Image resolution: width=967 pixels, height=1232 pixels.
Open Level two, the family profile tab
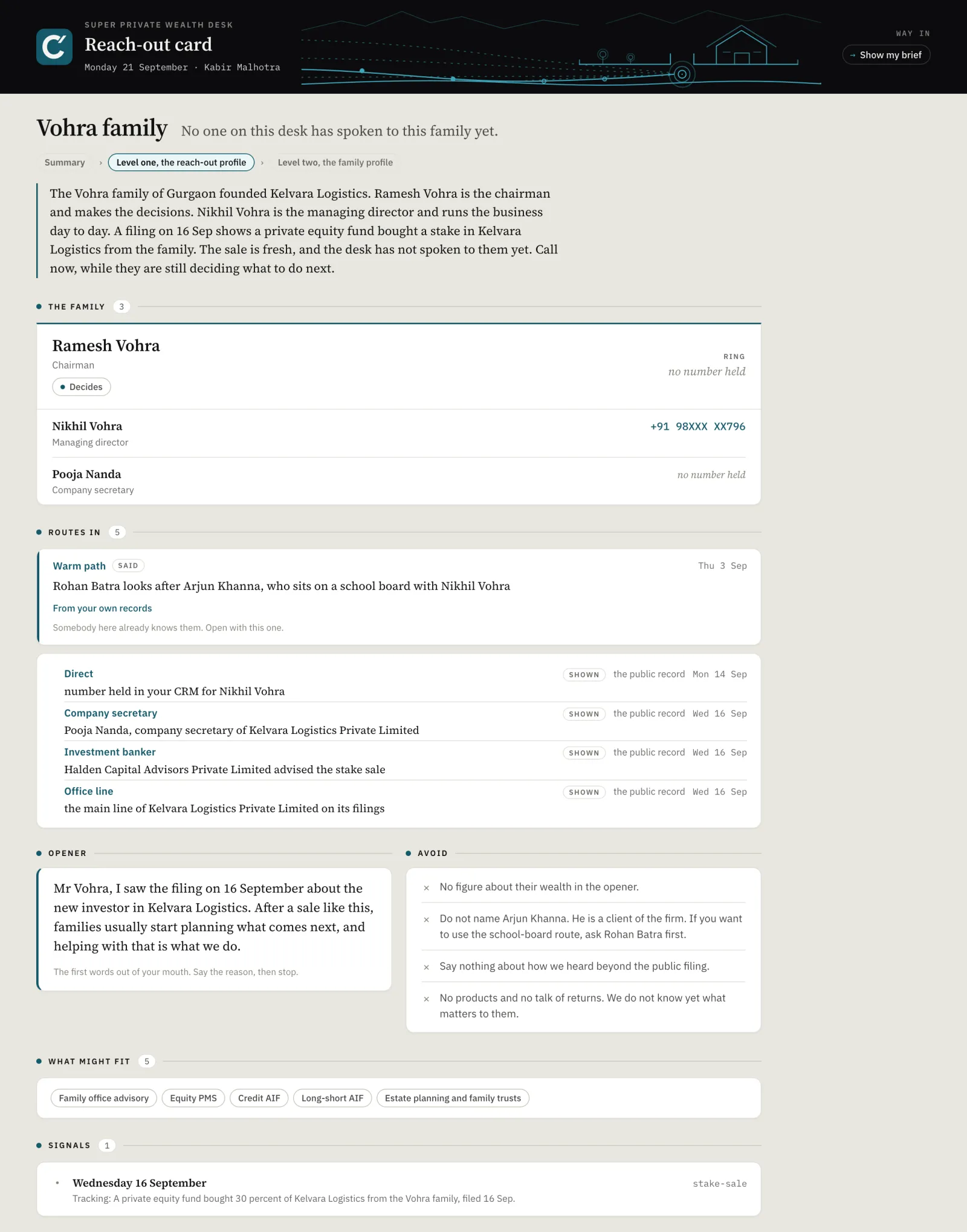(335, 163)
